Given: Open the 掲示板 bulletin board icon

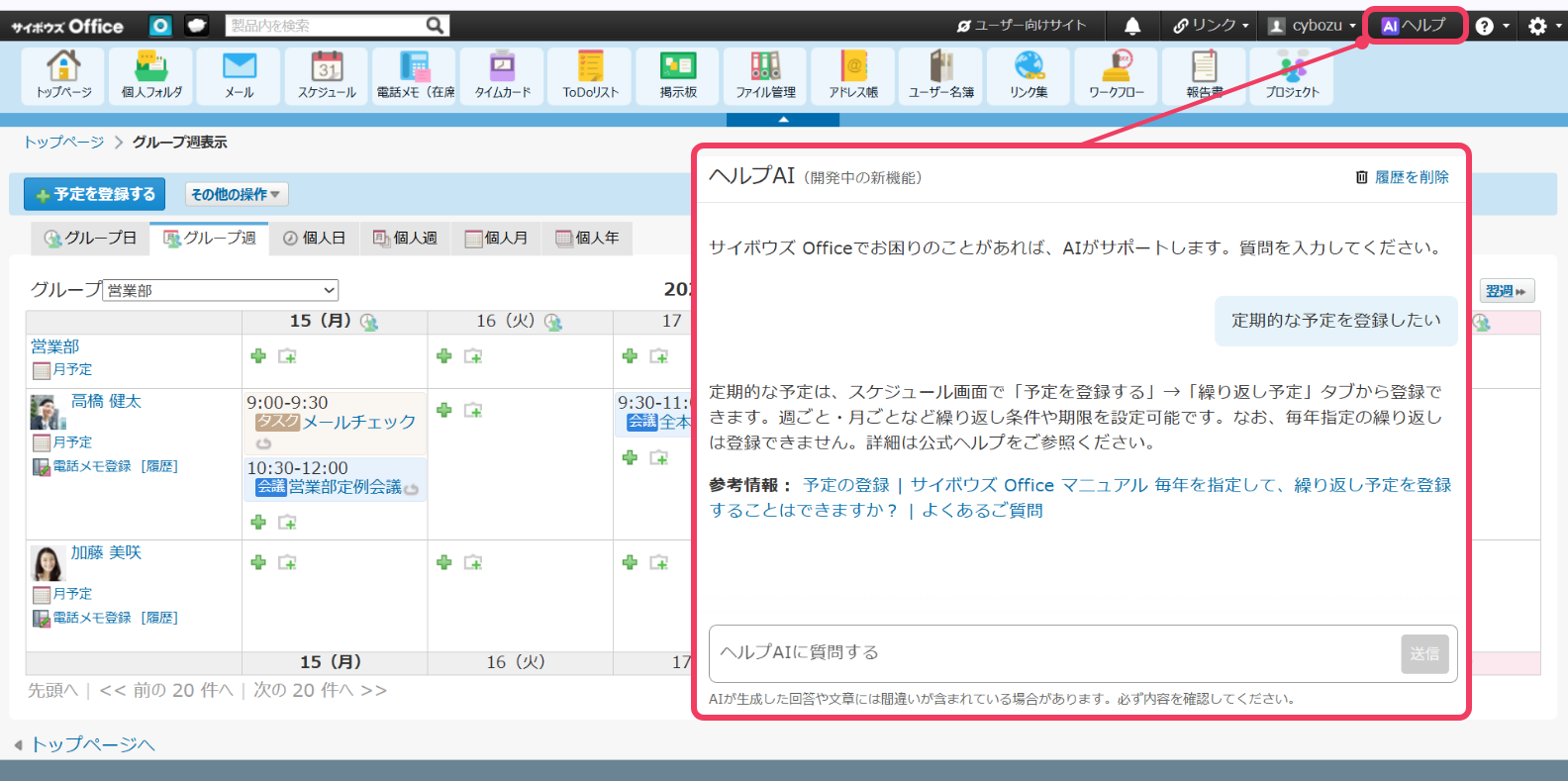Looking at the screenshot, I should click(678, 75).
